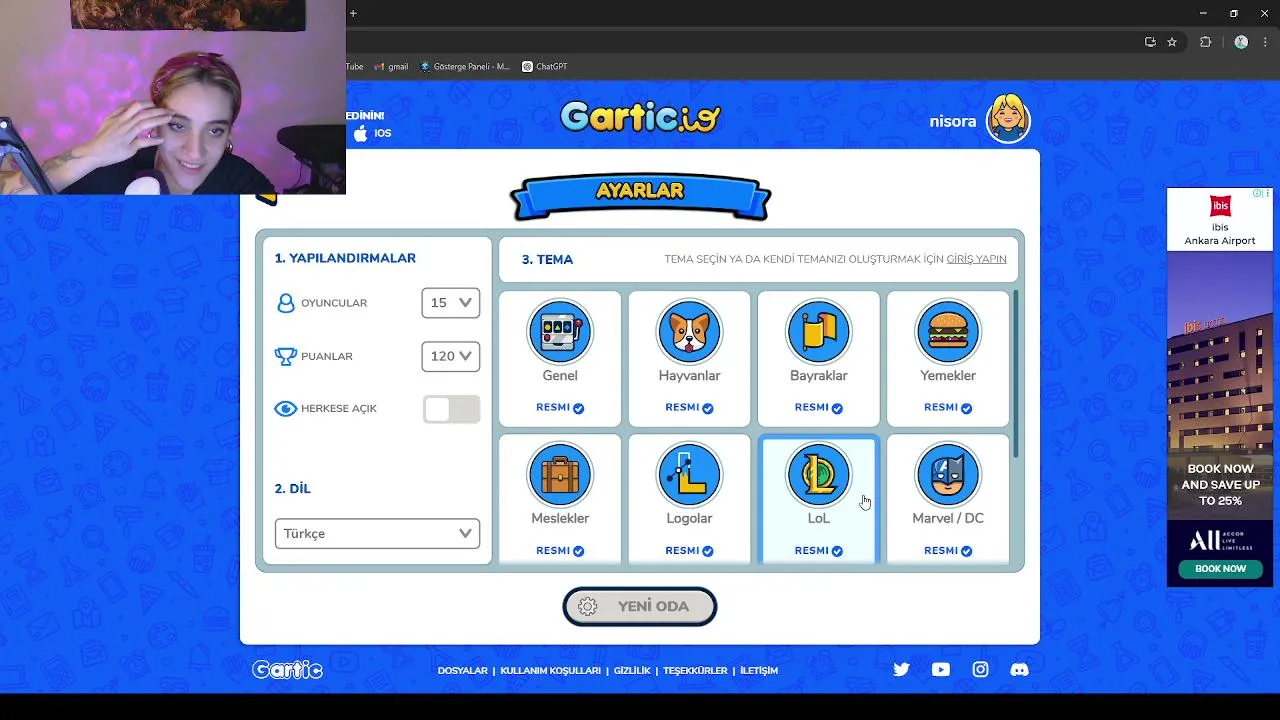Choose the Meslekler briefcase theme icon
This screenshot has height=720, width=1280.
(x=560, y=475)
